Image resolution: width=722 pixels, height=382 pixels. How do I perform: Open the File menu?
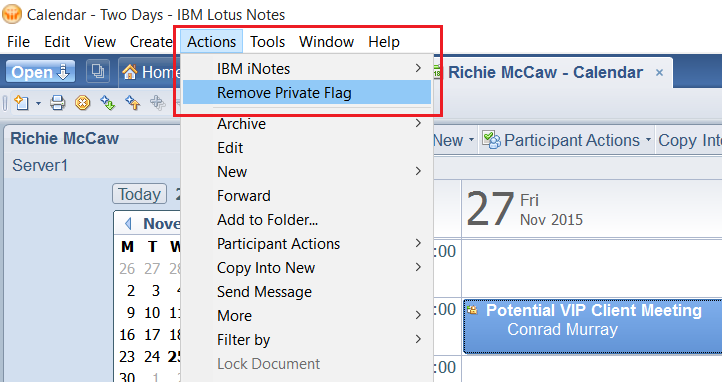(x=18, y=42)
